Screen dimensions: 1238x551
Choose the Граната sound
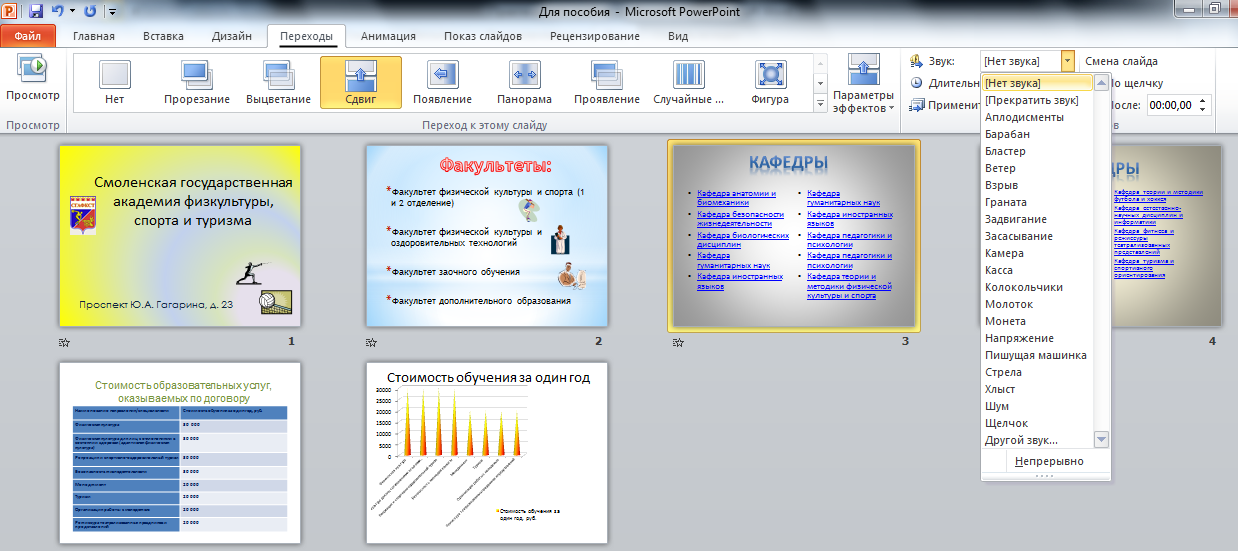pos(1038,202)
